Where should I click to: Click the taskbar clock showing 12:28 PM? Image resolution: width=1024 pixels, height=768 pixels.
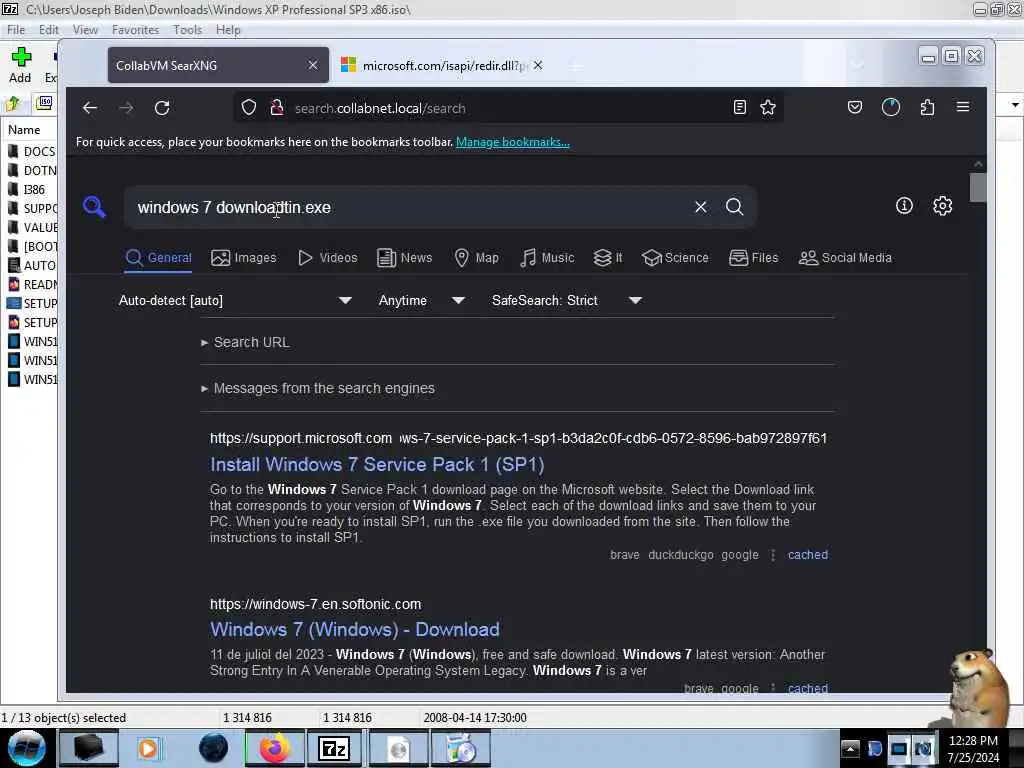pos(973,748)
